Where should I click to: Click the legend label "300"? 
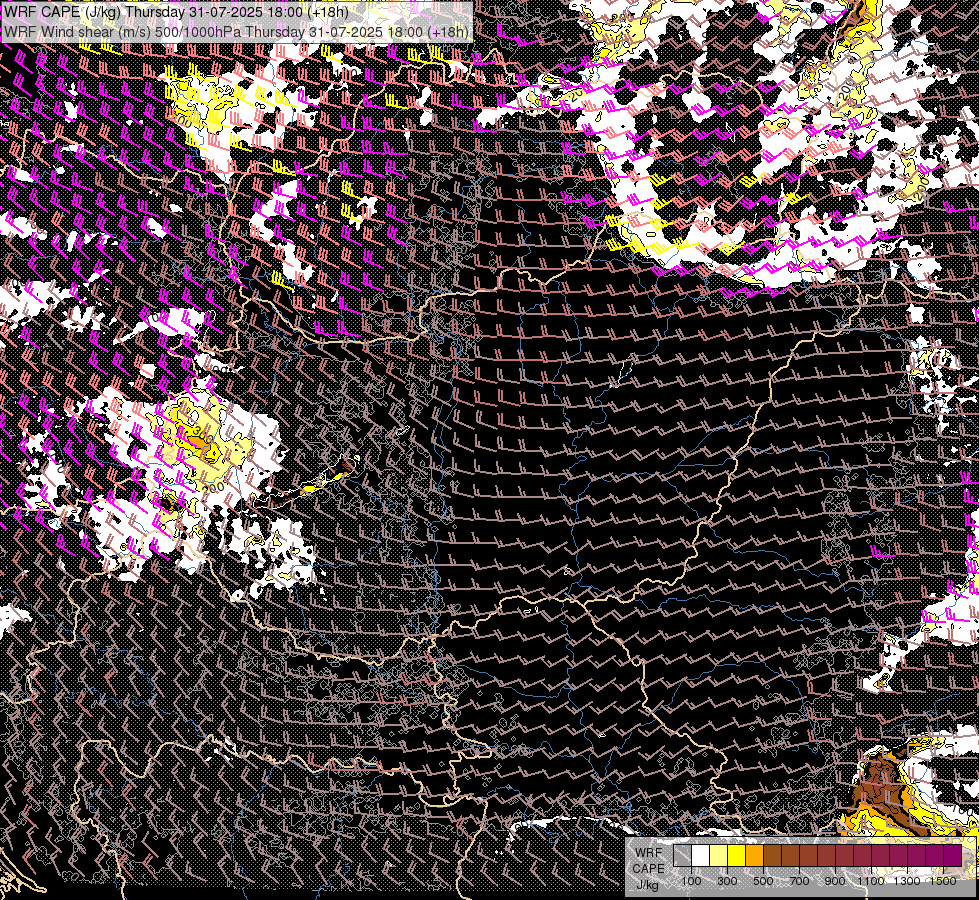pos(727,881)
